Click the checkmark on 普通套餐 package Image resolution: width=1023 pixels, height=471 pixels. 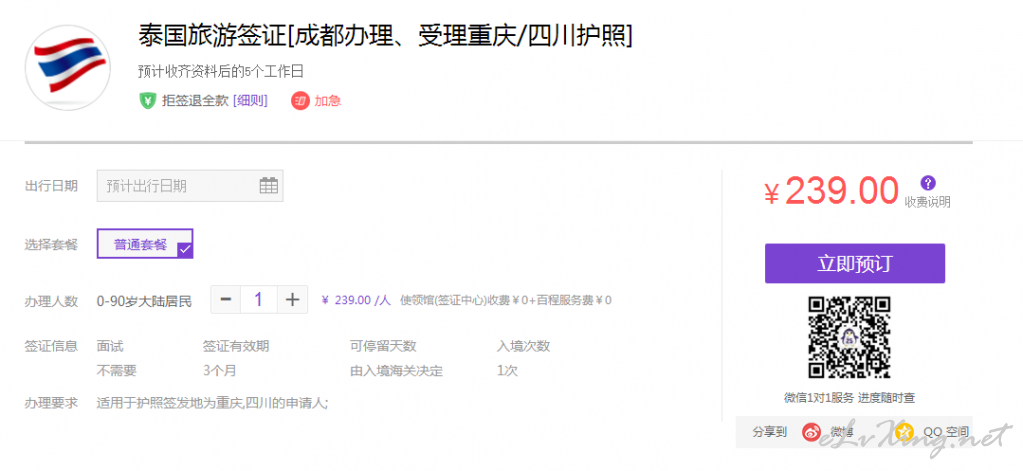[x=184, y=250]
